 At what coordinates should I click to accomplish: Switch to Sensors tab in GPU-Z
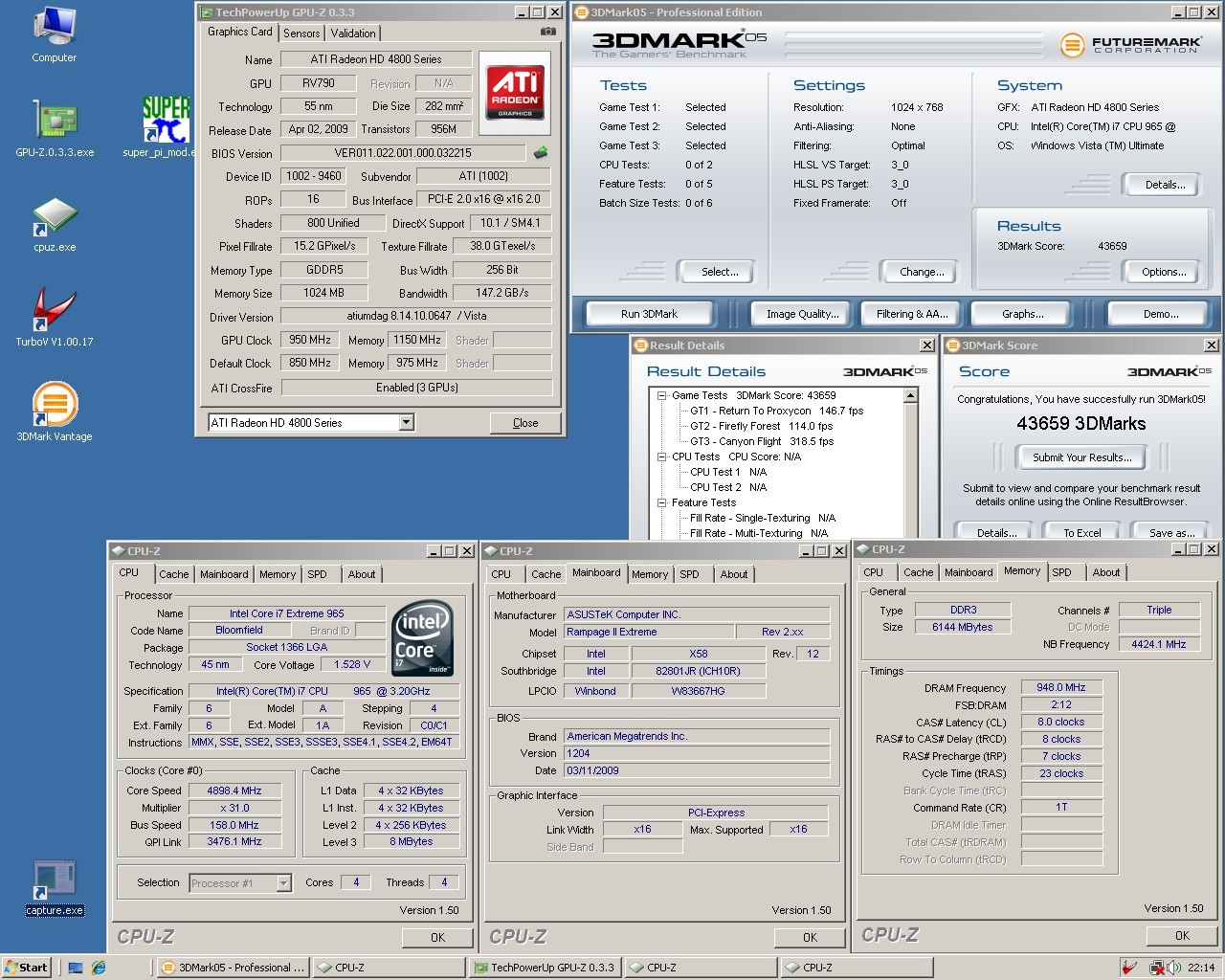point(301,33)
